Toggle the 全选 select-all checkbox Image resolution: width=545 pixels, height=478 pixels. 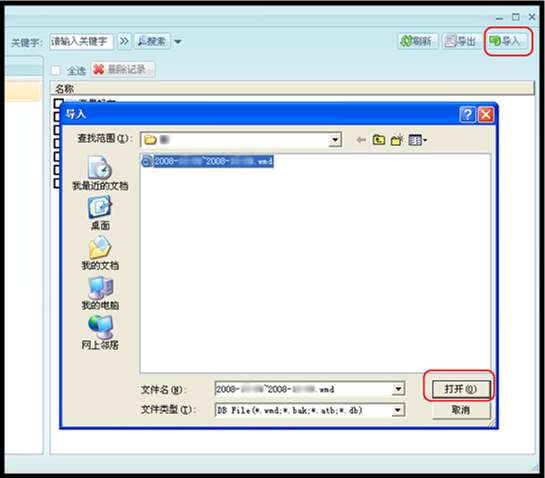56,71
